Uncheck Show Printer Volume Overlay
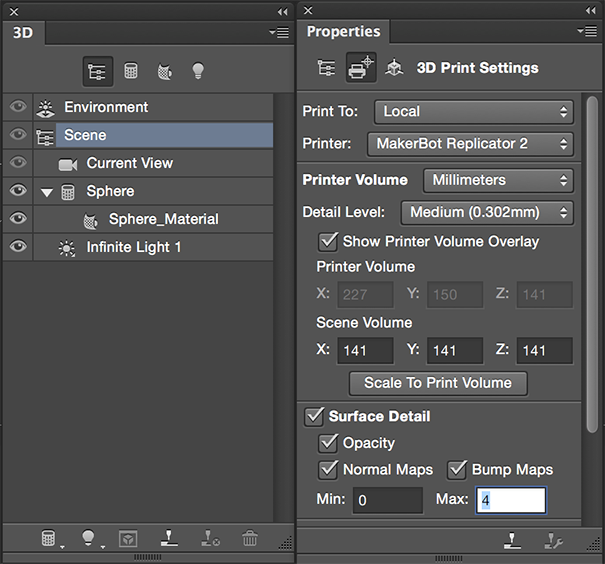This screenshot has width=605, height=564. point(327,241)
